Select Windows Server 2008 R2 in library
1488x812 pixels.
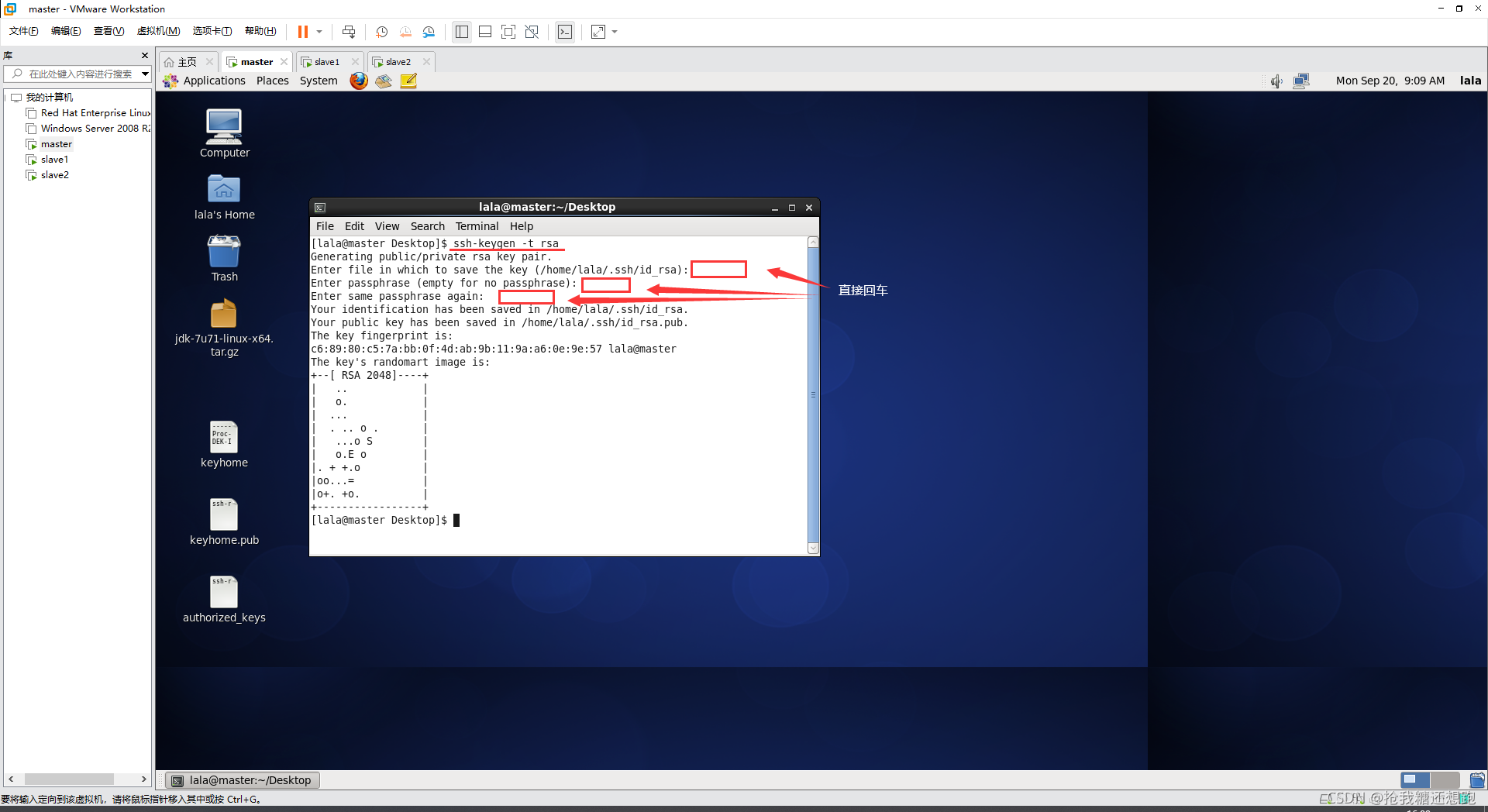pos(88,129)
